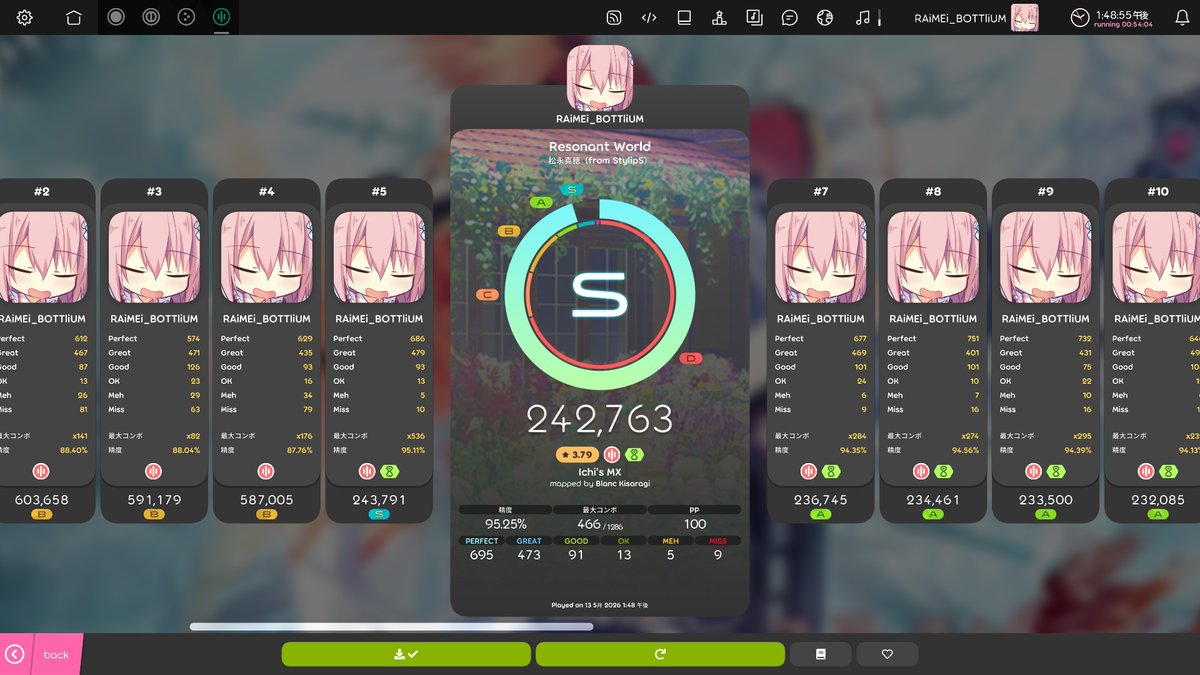Select the #3 score card avatar
The width and height of the screenshot is (1200, 675).
(x=154, y=258)
